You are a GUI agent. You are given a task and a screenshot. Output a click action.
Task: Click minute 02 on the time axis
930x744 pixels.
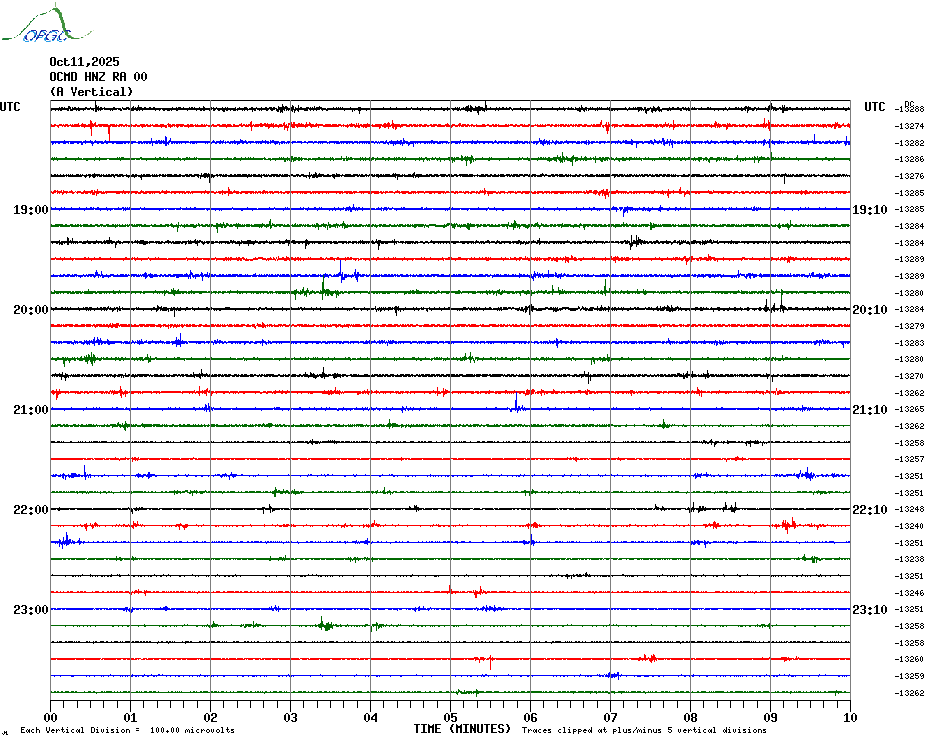(x=211, y=717)
